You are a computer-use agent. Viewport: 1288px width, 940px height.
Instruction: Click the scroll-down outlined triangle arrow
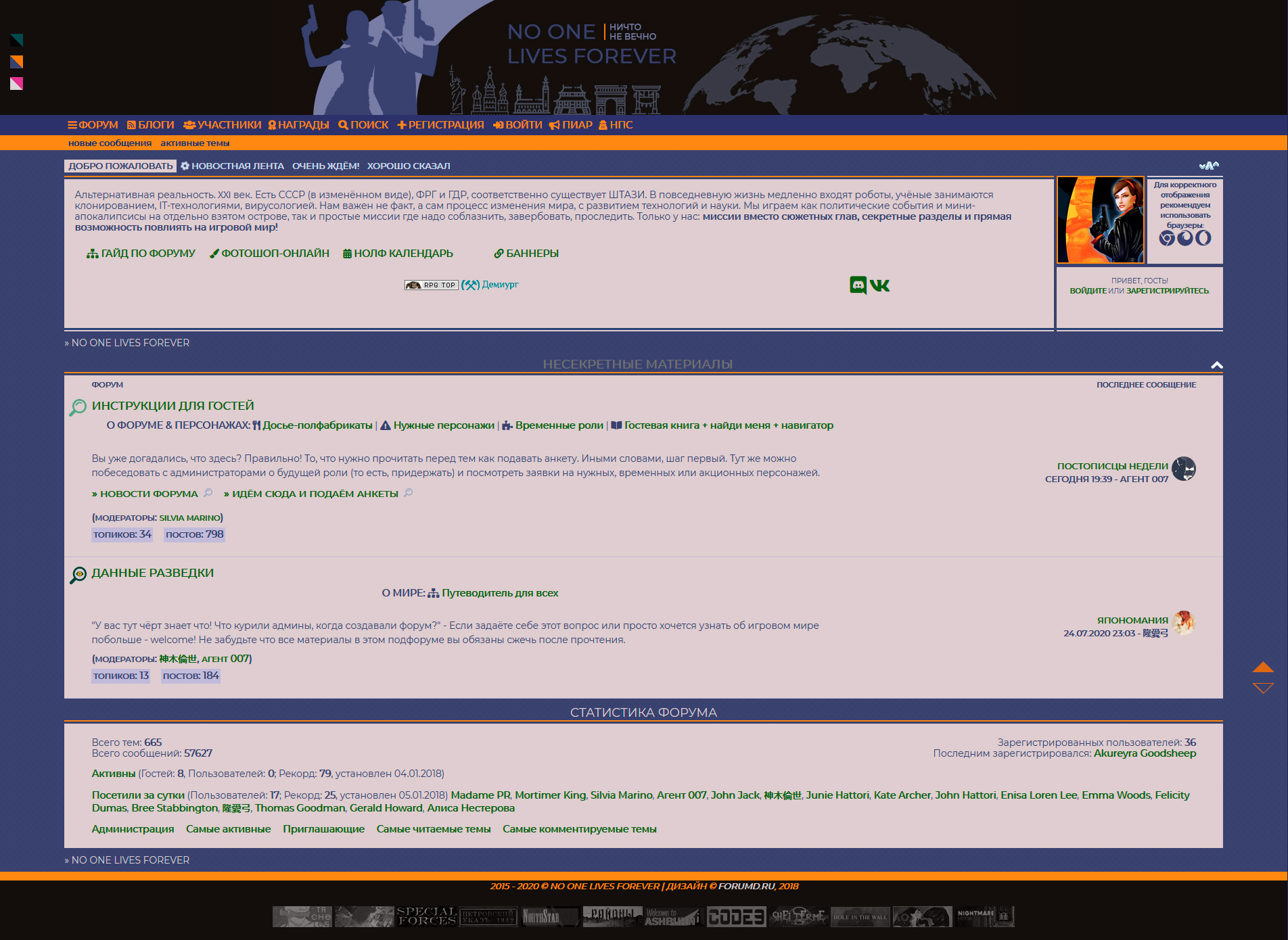tap(1262, 688)
